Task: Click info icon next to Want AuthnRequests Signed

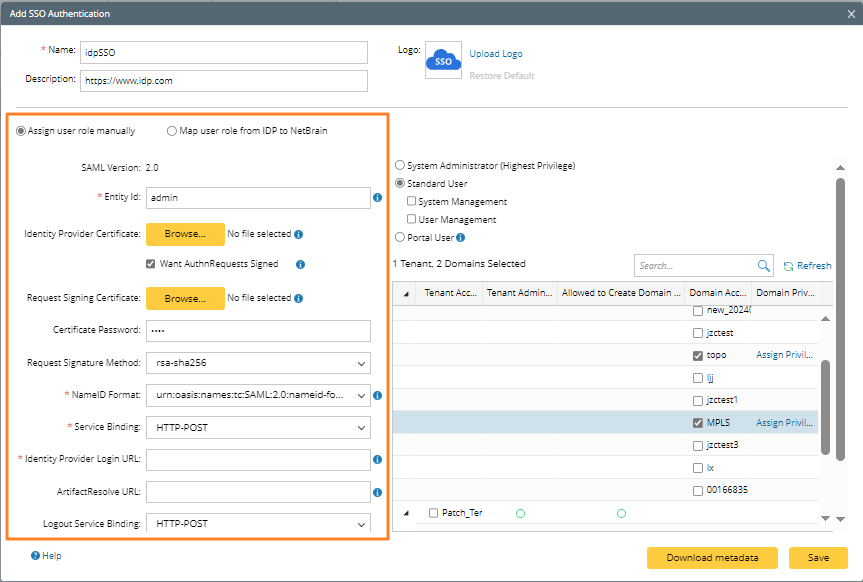Action: point(300,265)
